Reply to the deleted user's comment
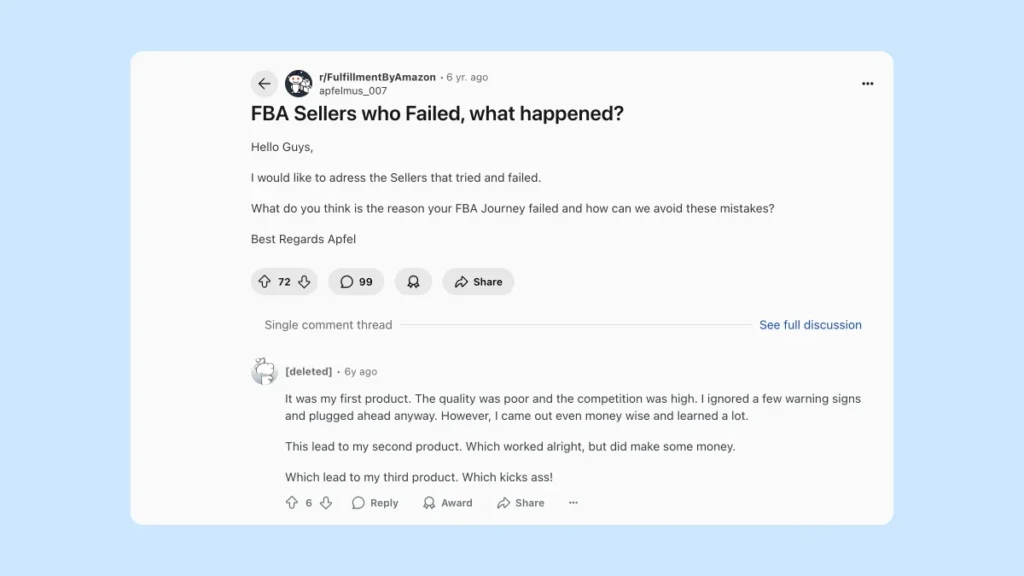The image size is (1024, 576). click(375, 503)
